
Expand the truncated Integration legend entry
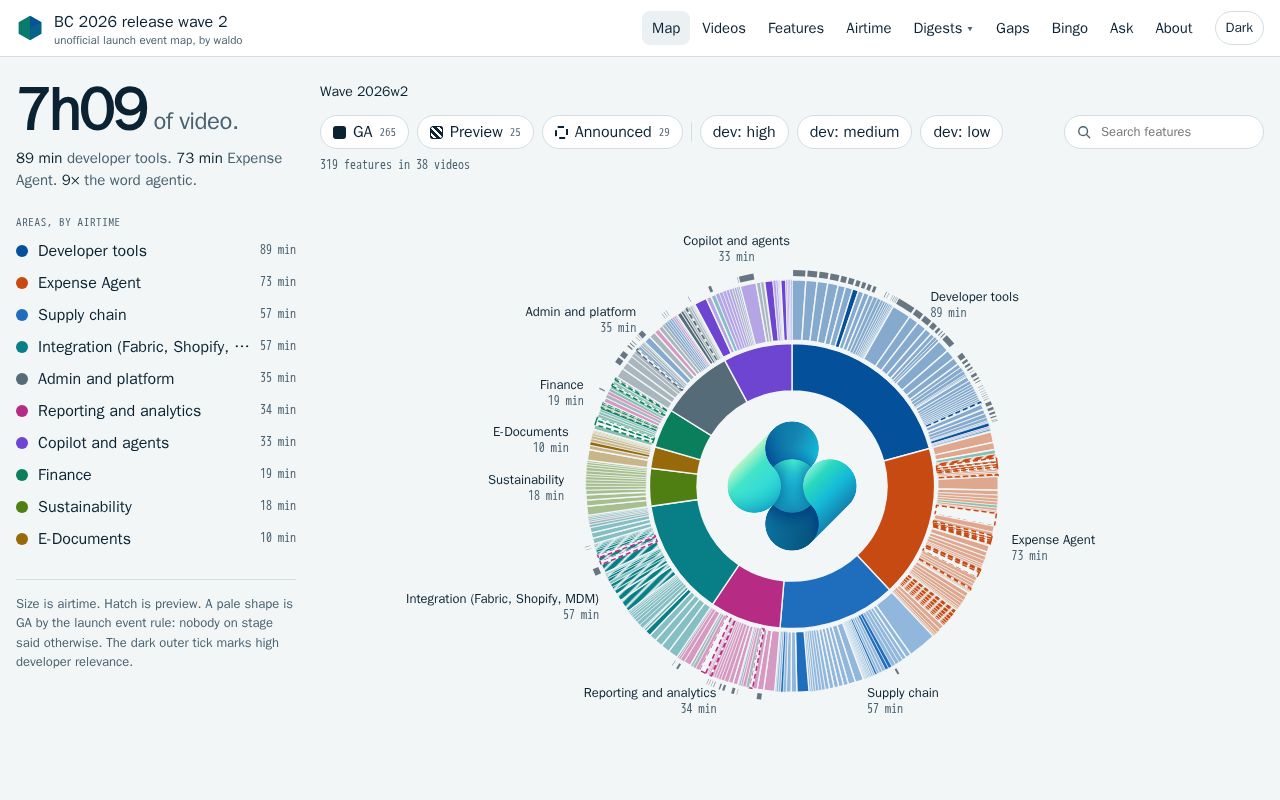click(x=242, y=347)
